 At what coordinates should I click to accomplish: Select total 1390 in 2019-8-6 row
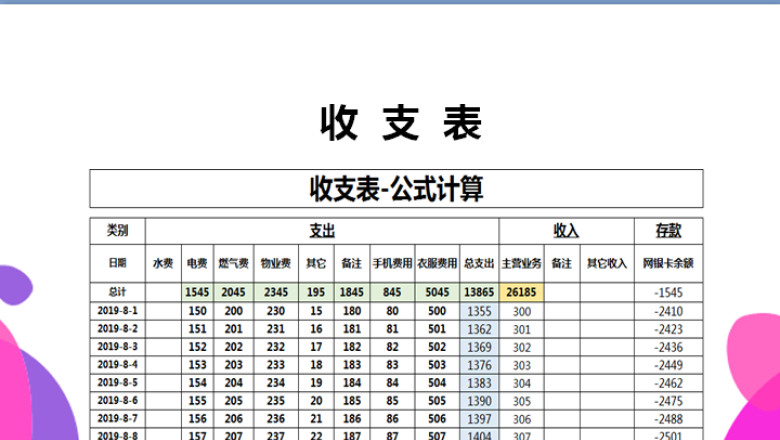[x=479, y=401]
